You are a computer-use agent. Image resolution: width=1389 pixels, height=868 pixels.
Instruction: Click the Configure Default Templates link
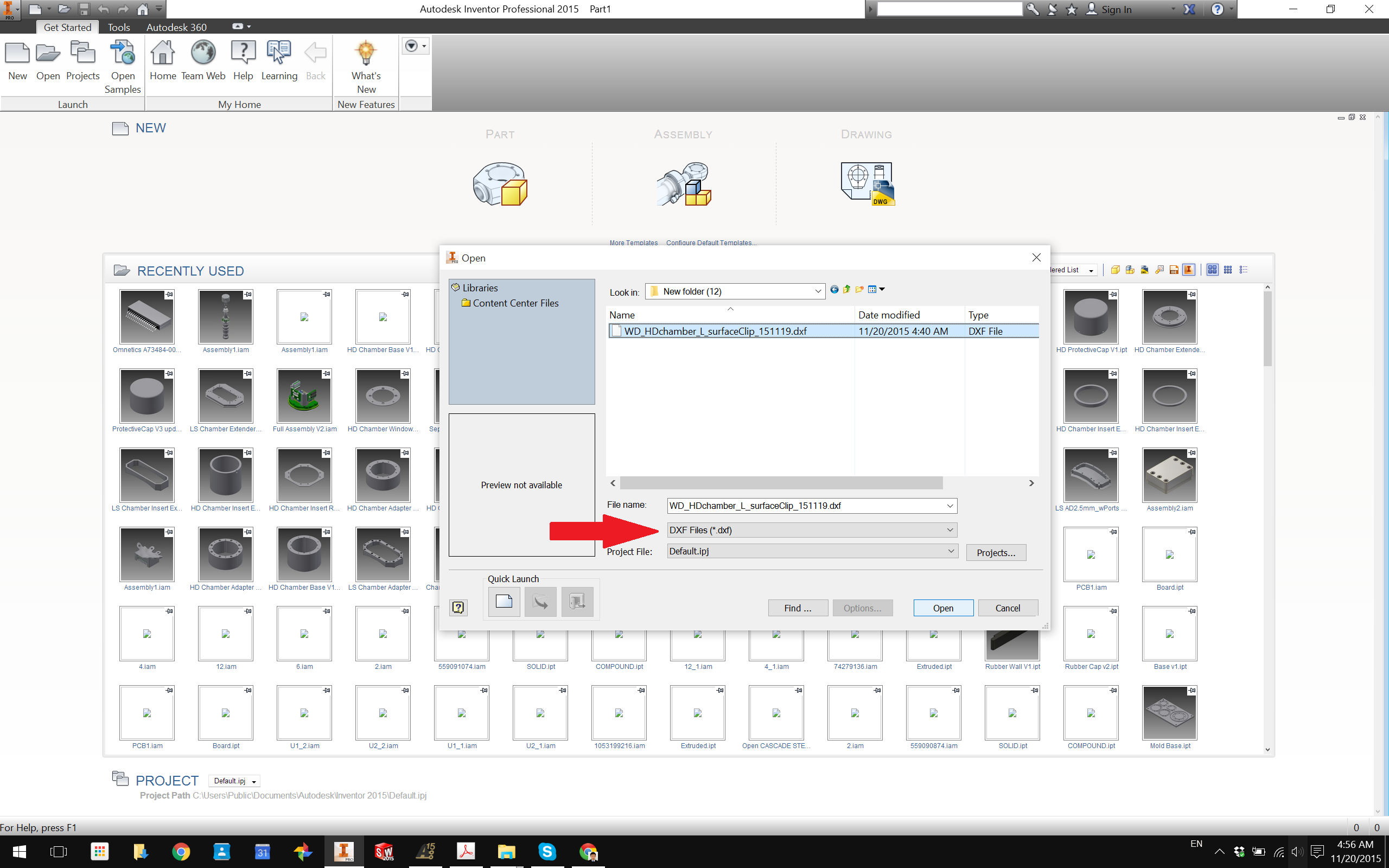point(711,243)
